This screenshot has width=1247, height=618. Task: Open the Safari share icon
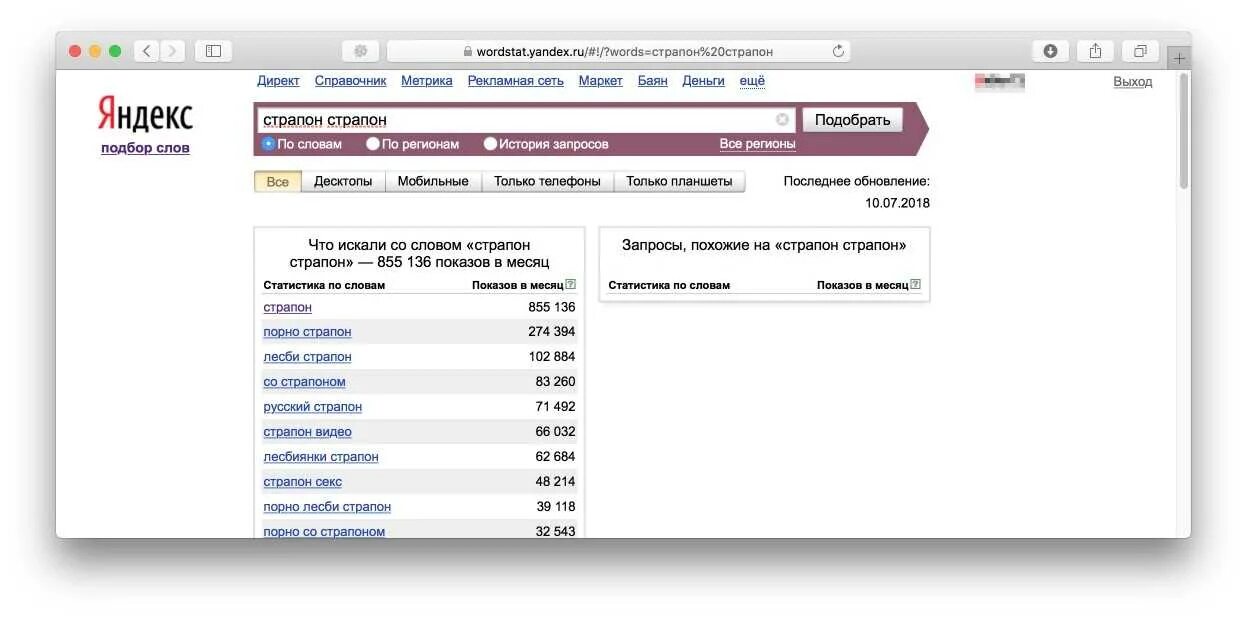1095,51
